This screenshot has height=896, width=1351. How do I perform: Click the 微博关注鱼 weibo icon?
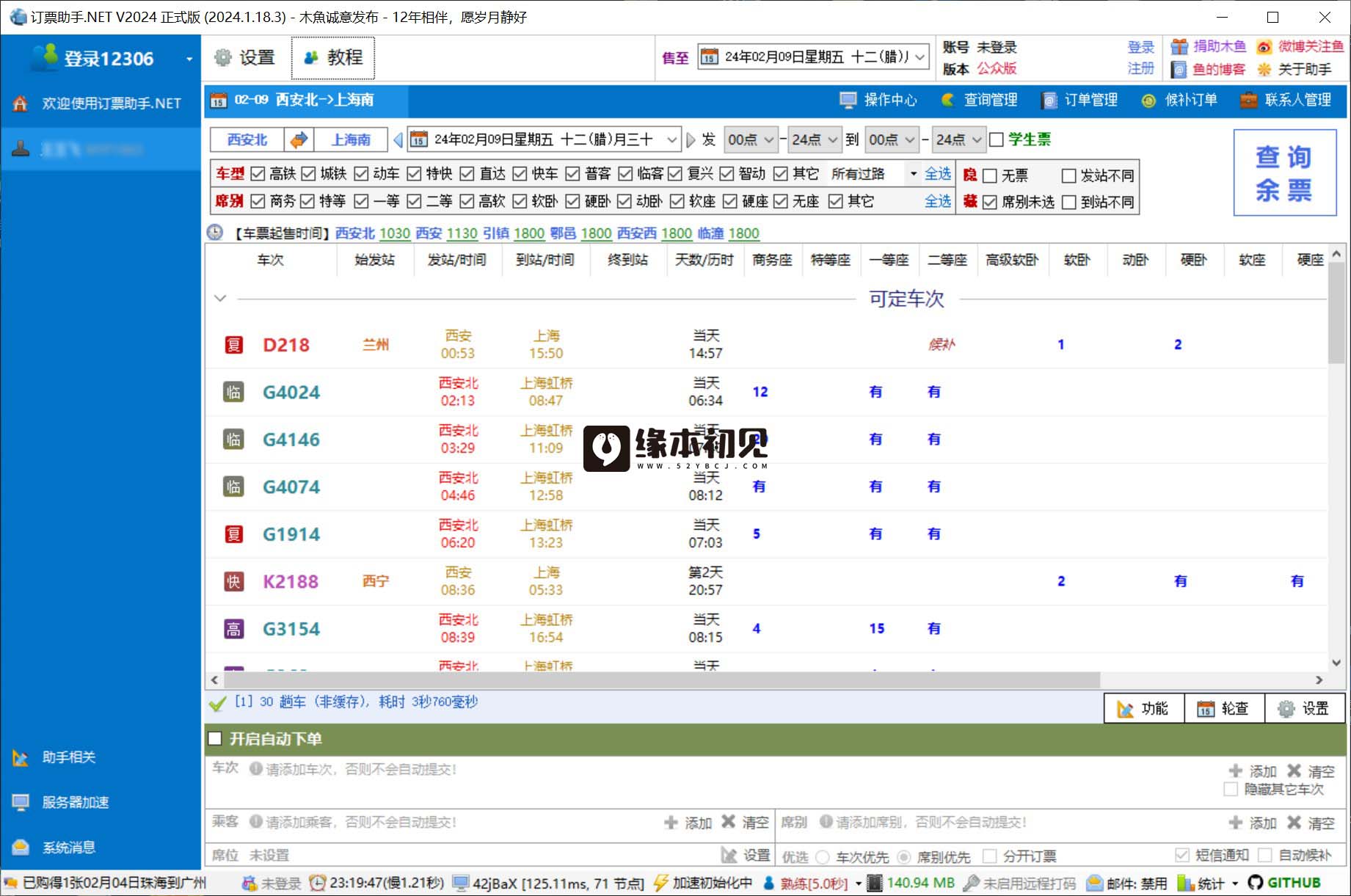(1264, 46)
